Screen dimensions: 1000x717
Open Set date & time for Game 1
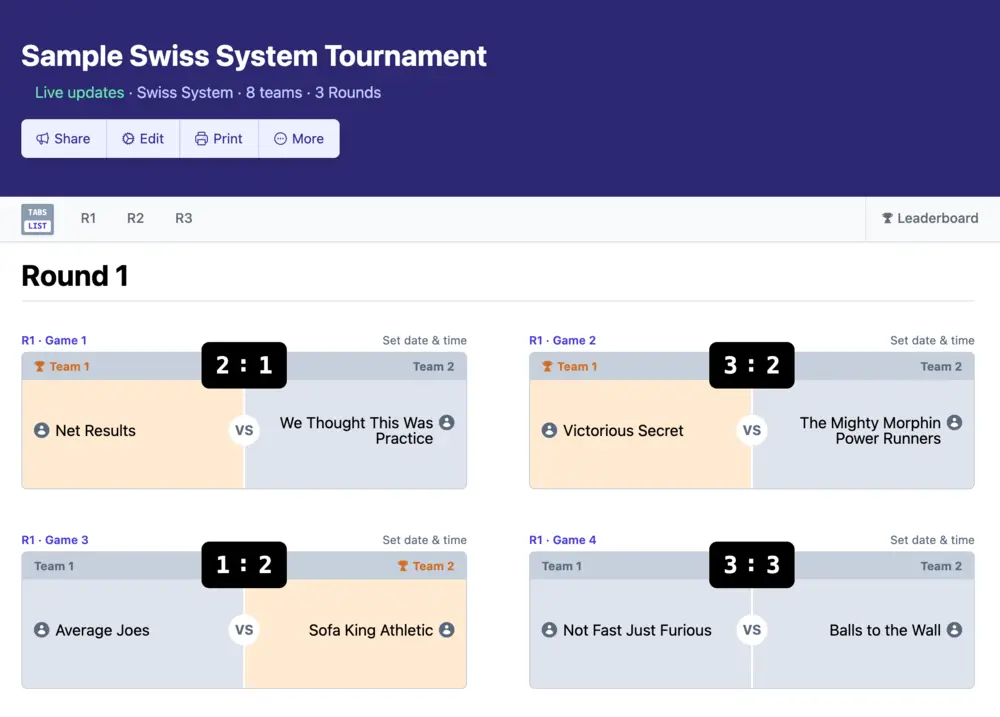click(x=425, y=340)
